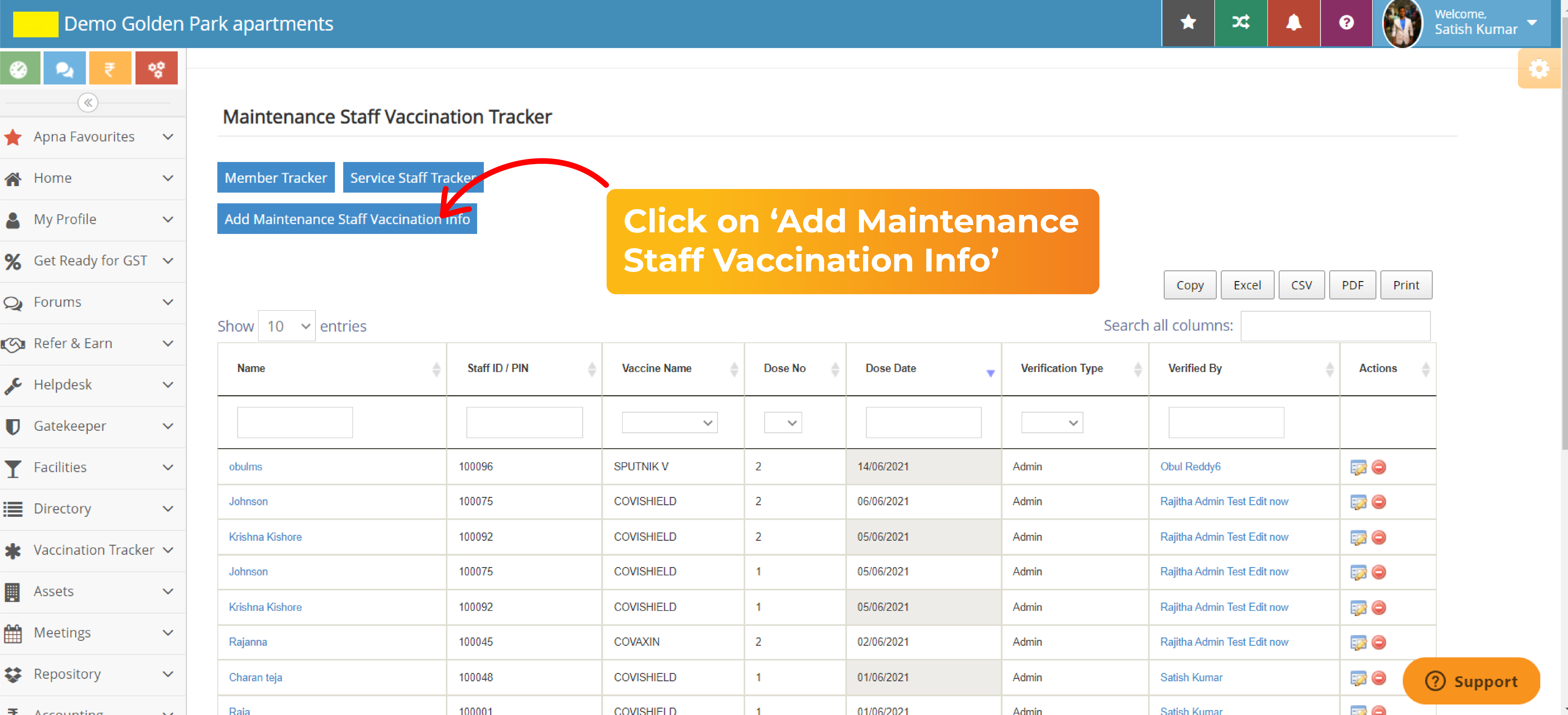Open the Repository menu
Screen dimensions: 1568x715
(93, 675)
